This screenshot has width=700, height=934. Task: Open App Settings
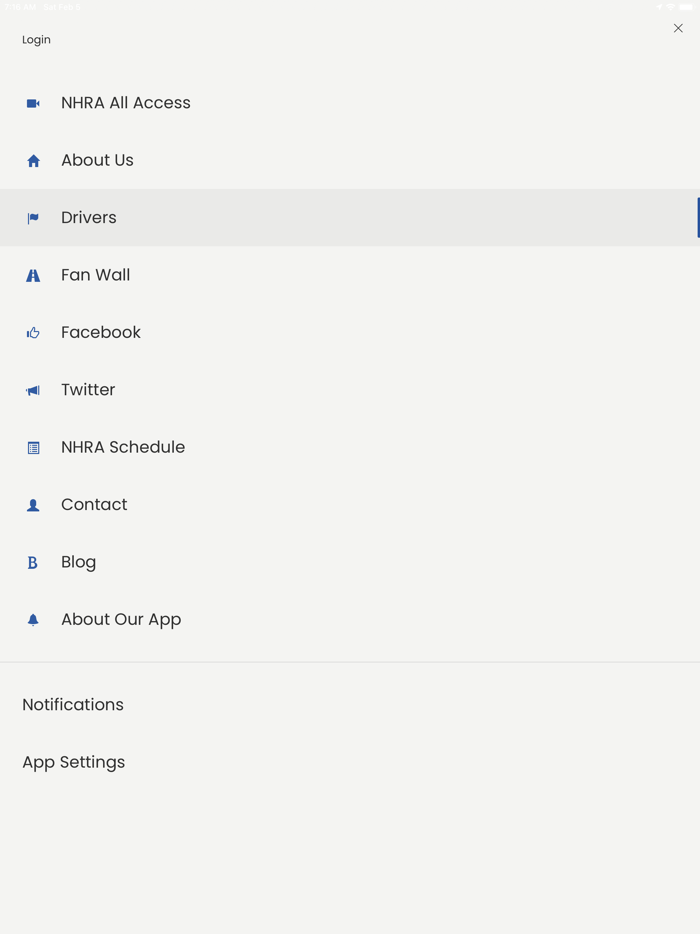(74, 762)
